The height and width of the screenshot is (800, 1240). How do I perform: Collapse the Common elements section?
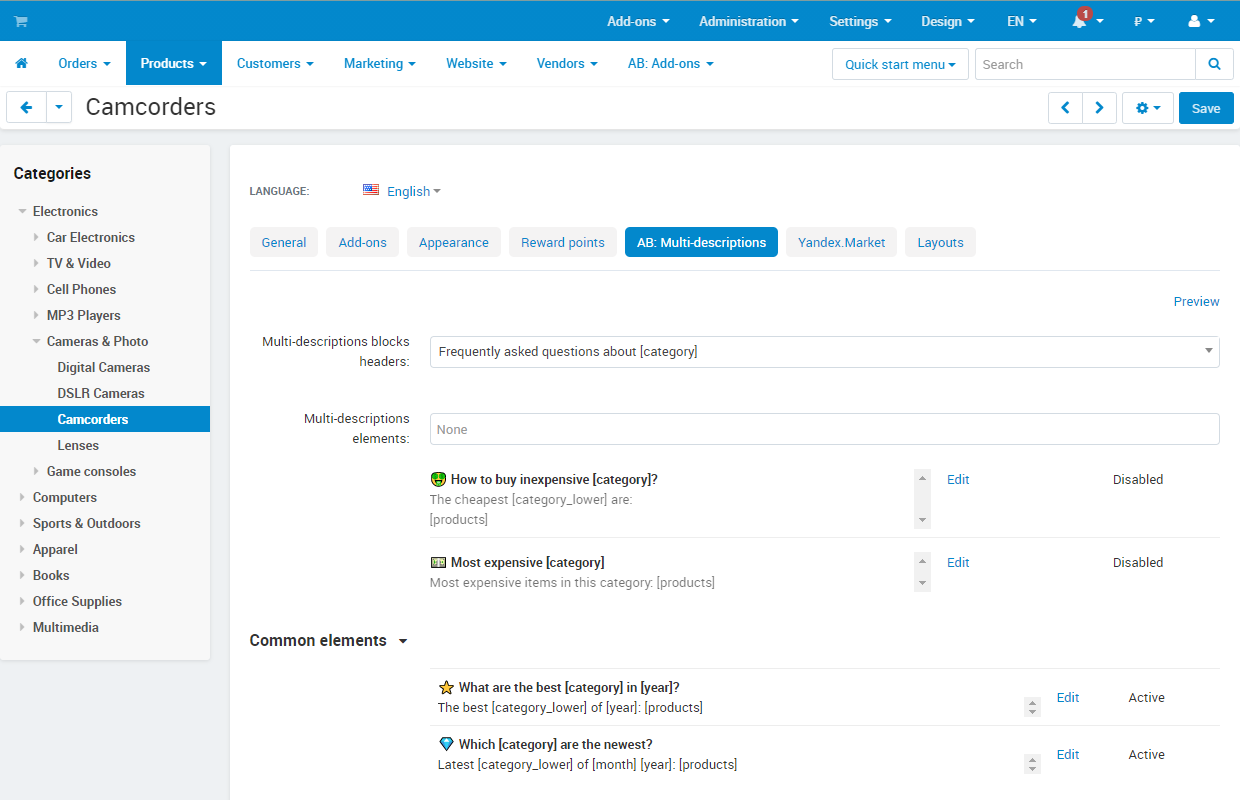(x=404, y=640)
